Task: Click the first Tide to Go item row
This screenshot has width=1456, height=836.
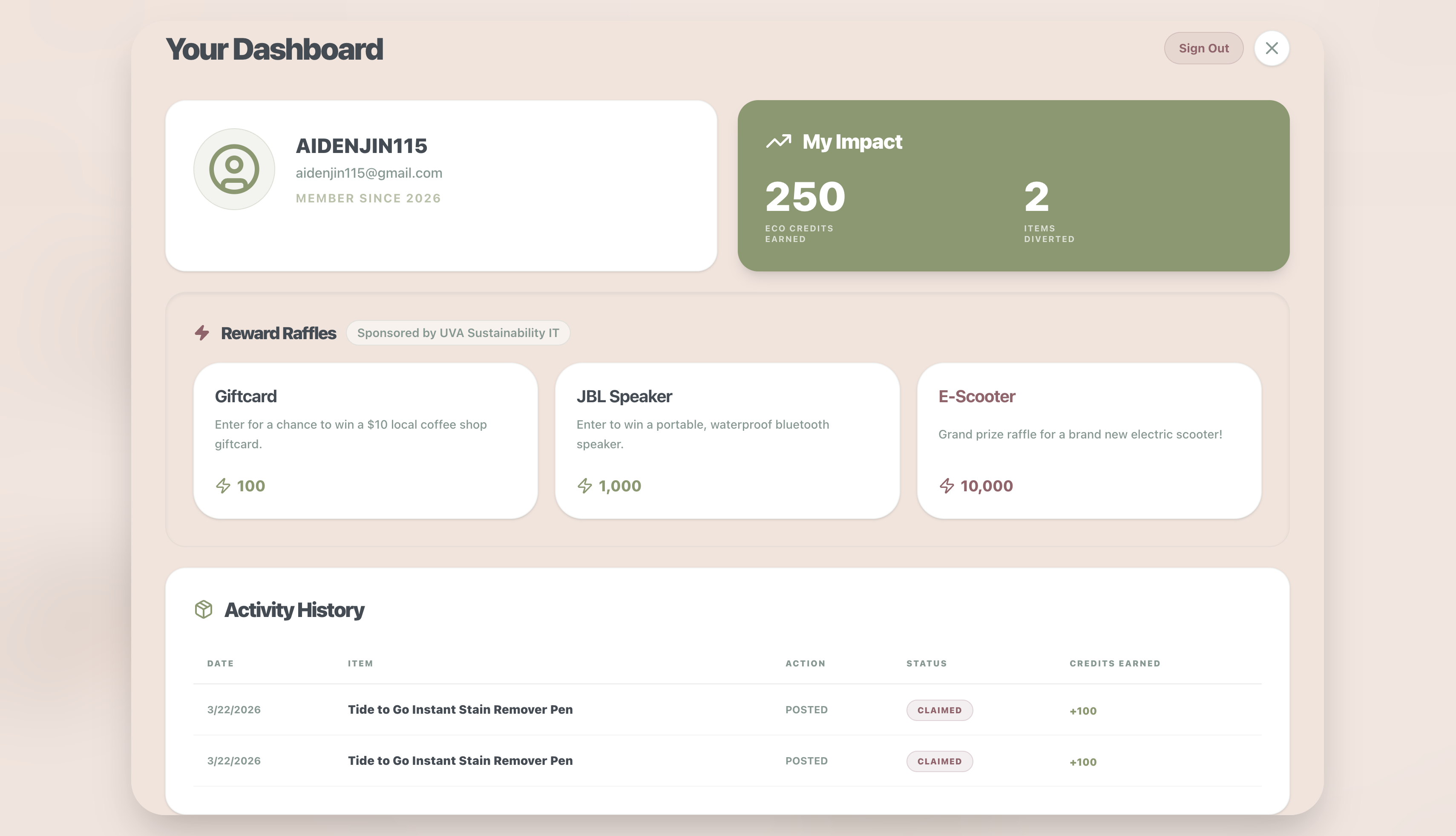Action: coord(460,709)
